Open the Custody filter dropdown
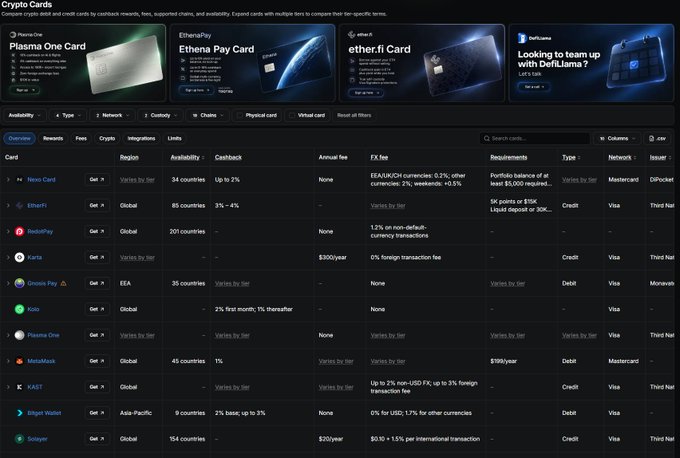 [x=160, y=115]
